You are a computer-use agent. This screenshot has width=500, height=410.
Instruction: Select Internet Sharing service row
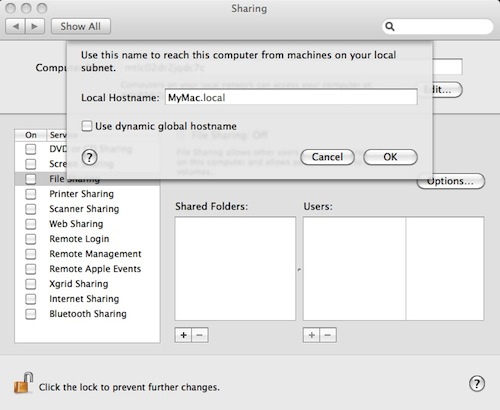(87, 299)
